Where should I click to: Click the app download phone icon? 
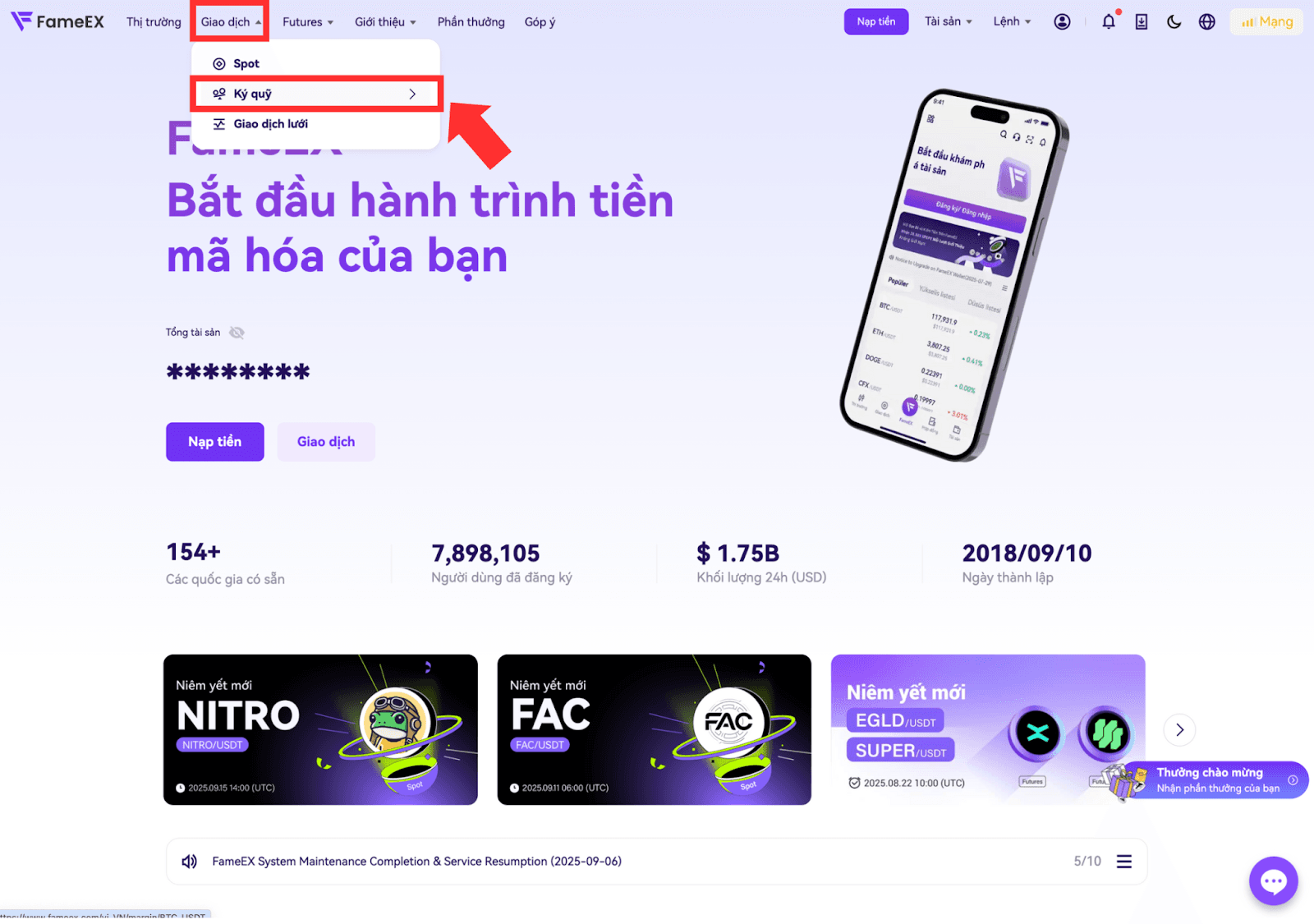coord(1142,22)
